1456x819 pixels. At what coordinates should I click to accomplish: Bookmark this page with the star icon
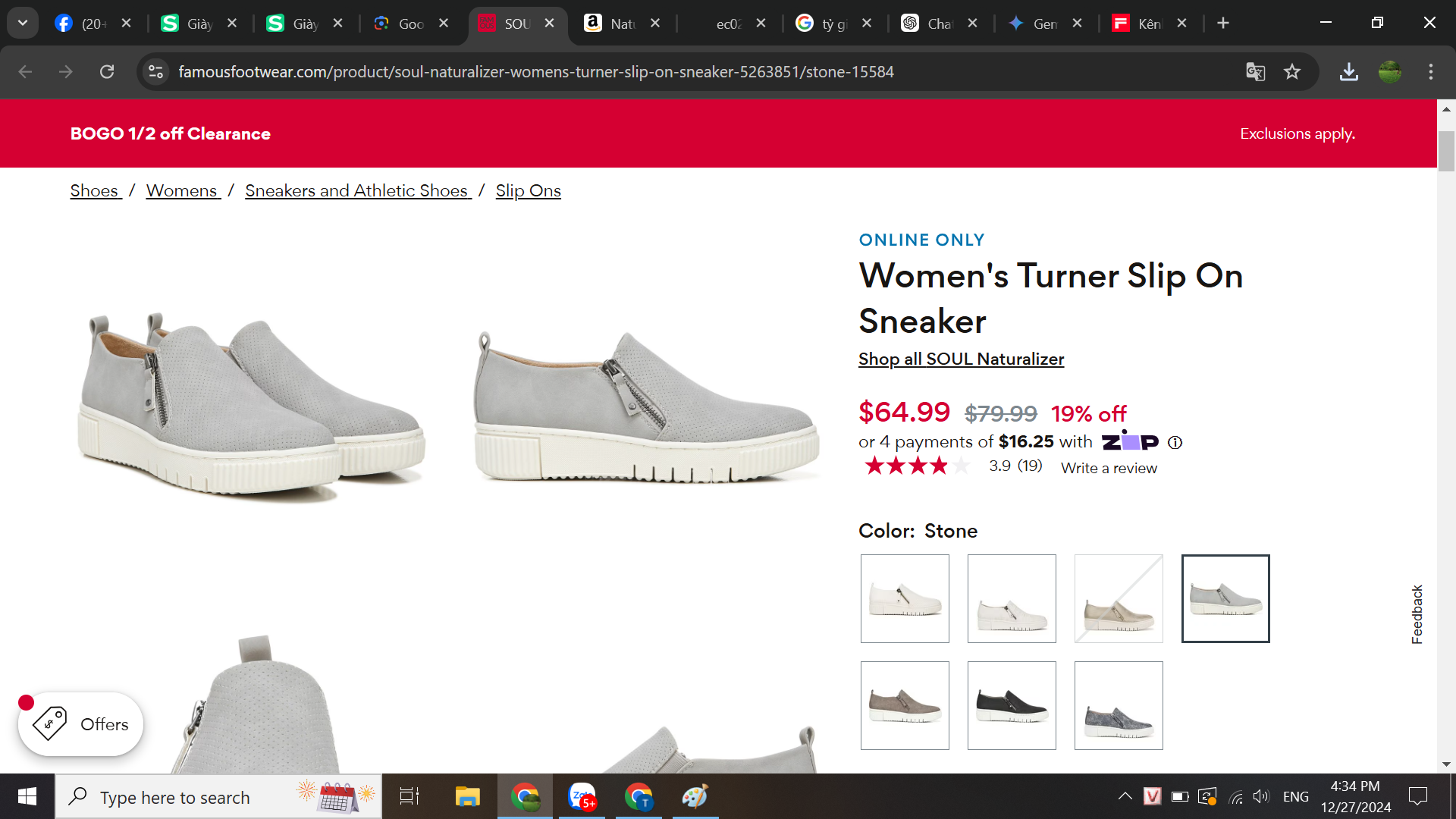point(1292,72)
